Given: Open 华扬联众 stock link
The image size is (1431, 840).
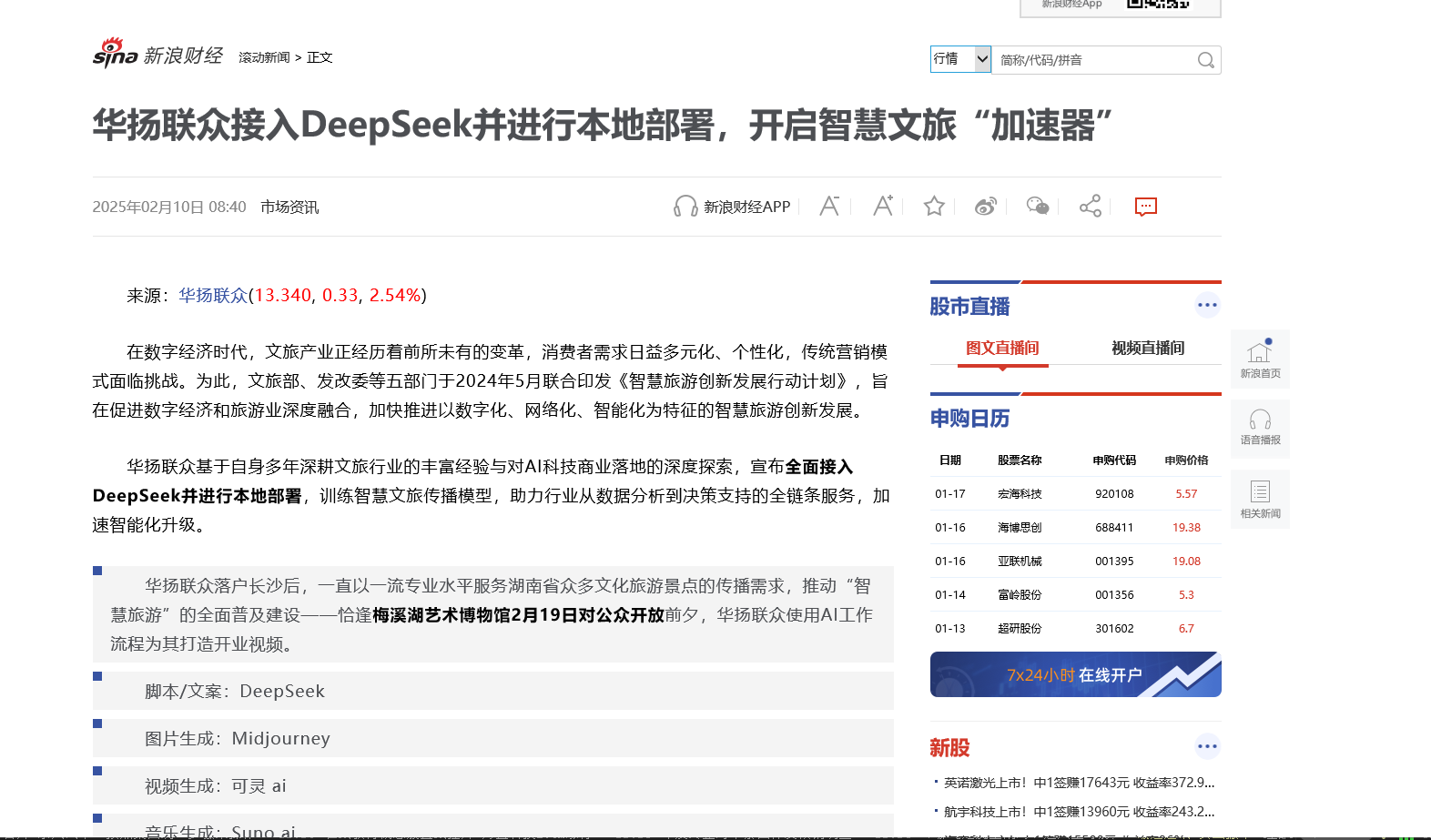Looking at the screenshot, I should click(x=213, y=295).
